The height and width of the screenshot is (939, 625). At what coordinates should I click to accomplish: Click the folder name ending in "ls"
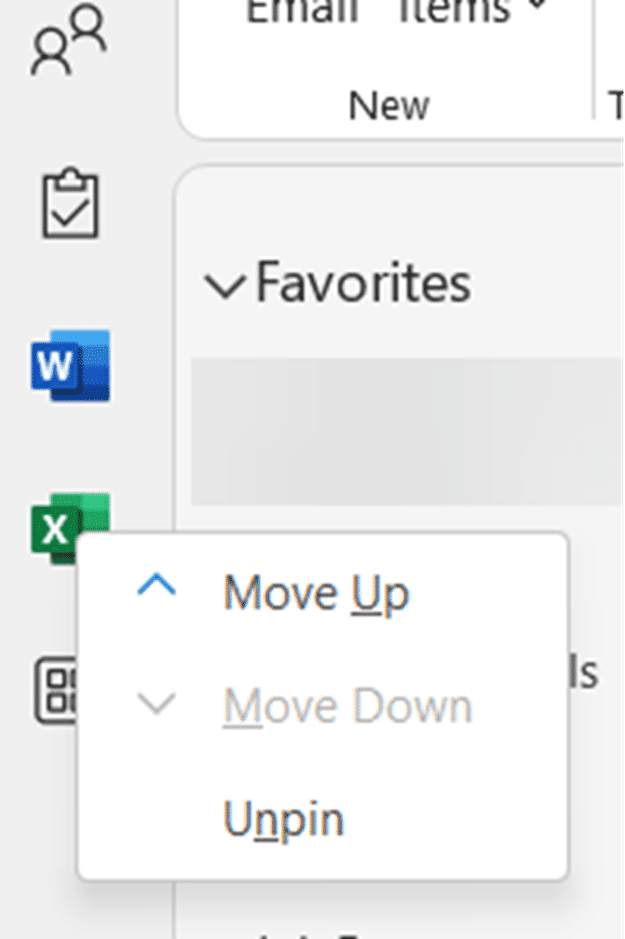(x=586, y=672)
